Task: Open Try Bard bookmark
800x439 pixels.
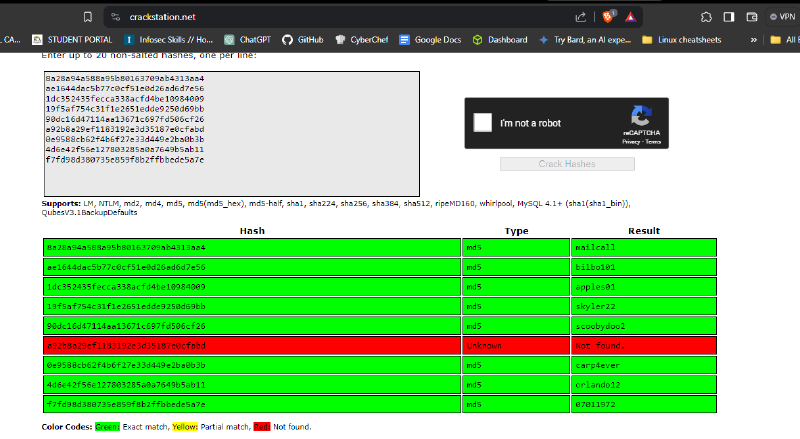Action: coord(585,40)
